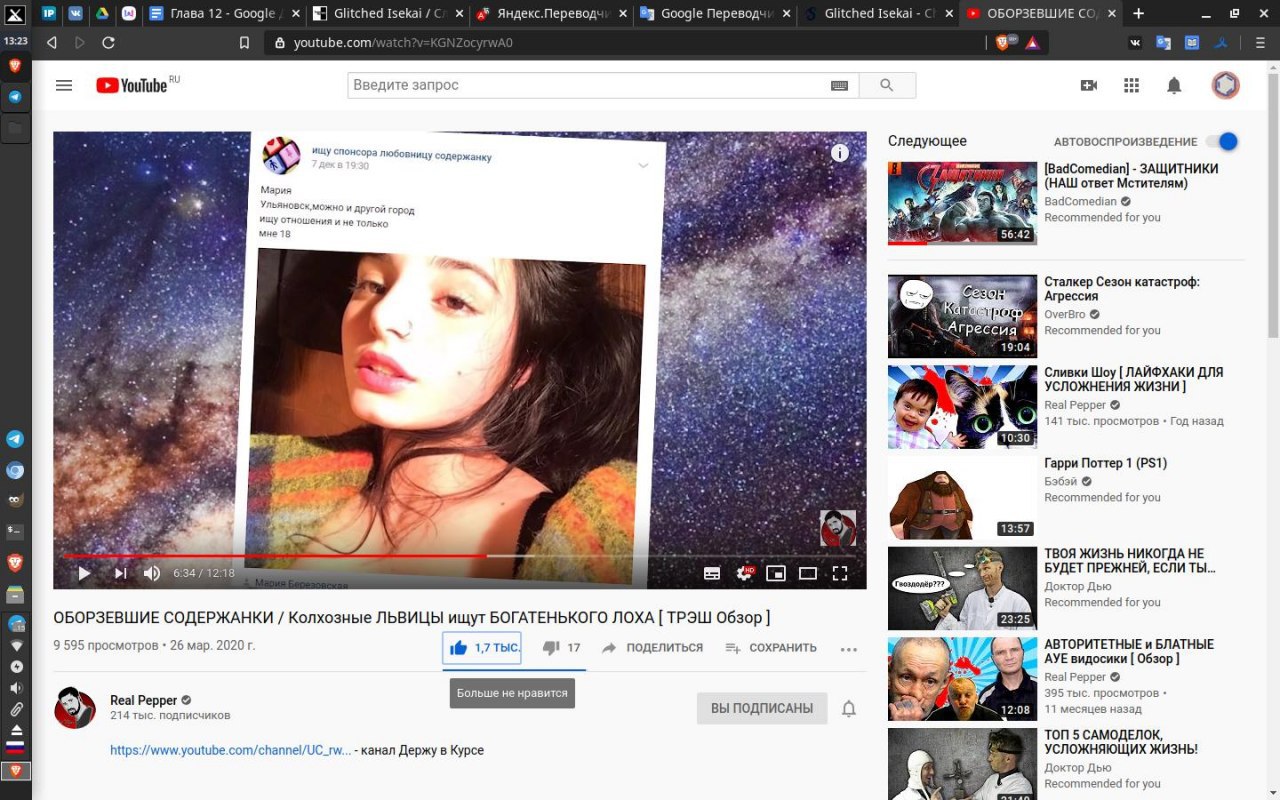Open Real Pepper channel avatar

point(75,708)
